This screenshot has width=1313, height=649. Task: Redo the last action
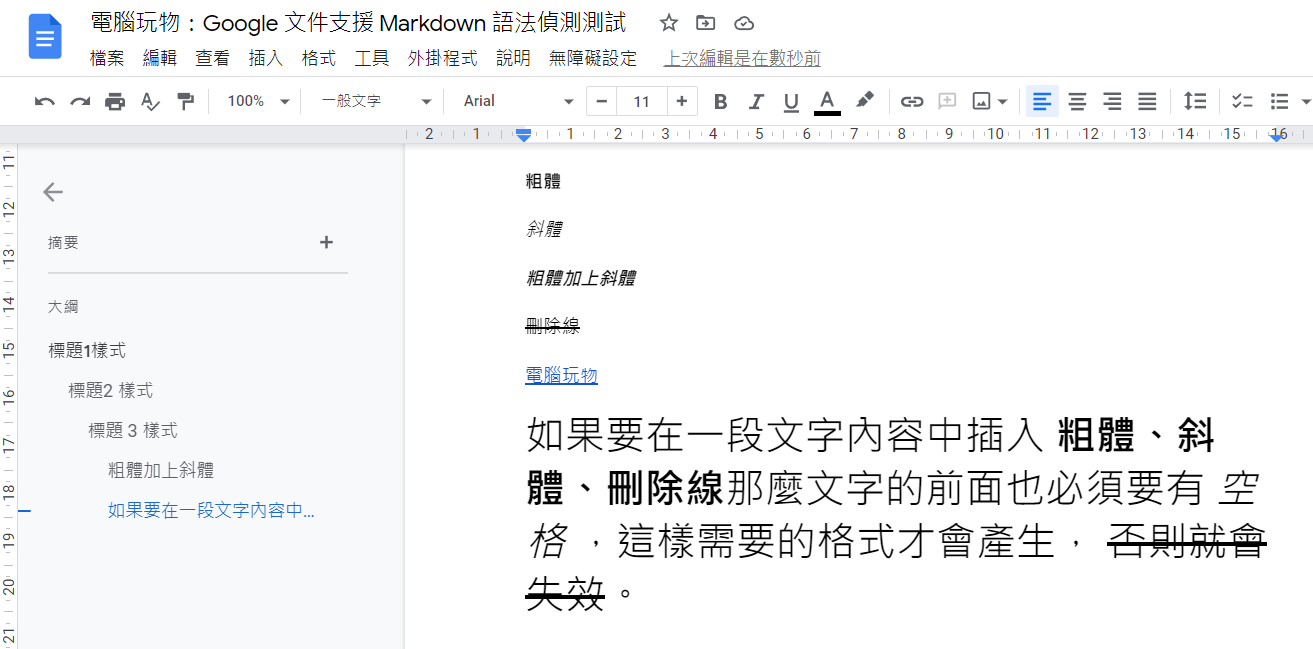[x=80, y=101]
